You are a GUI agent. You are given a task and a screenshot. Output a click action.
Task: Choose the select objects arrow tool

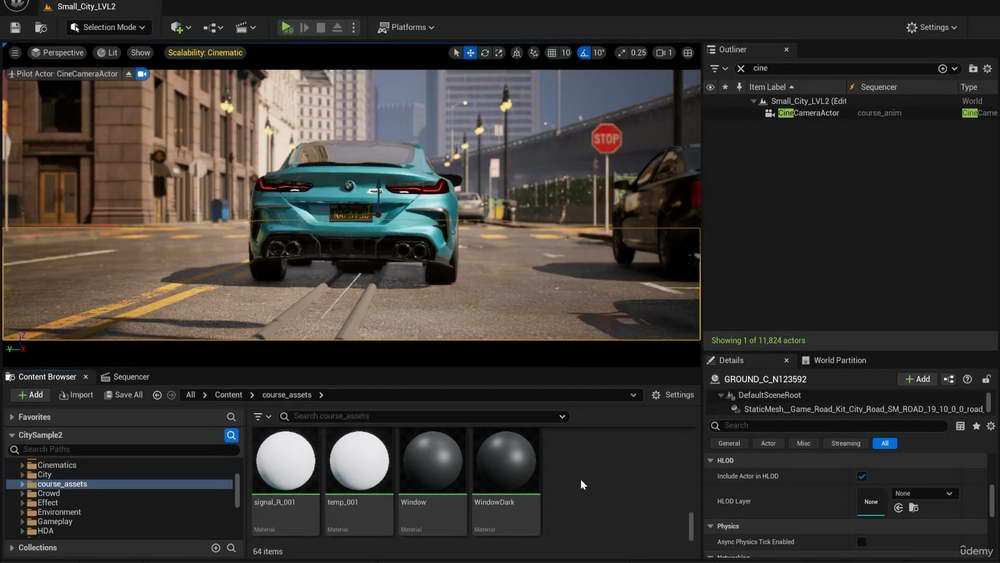455,53
